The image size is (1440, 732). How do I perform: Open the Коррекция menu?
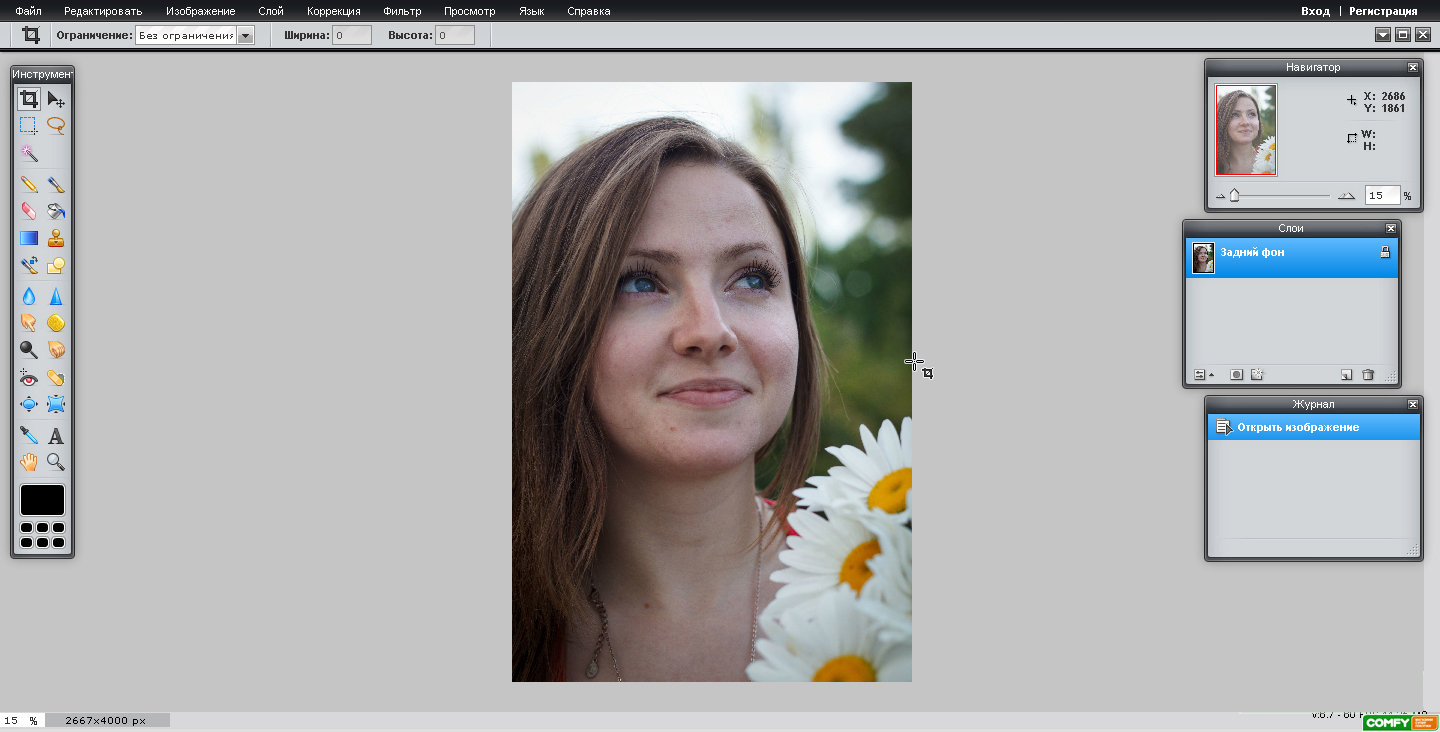point(333,11)
